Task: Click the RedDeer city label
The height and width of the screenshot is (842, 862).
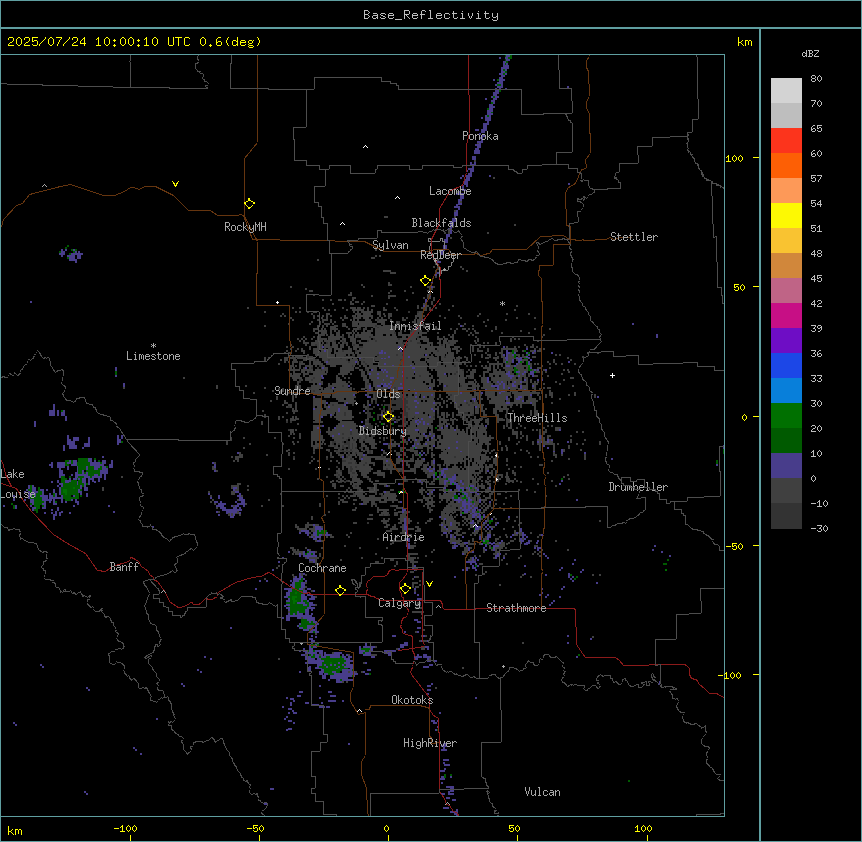Action: click(440, 255)
